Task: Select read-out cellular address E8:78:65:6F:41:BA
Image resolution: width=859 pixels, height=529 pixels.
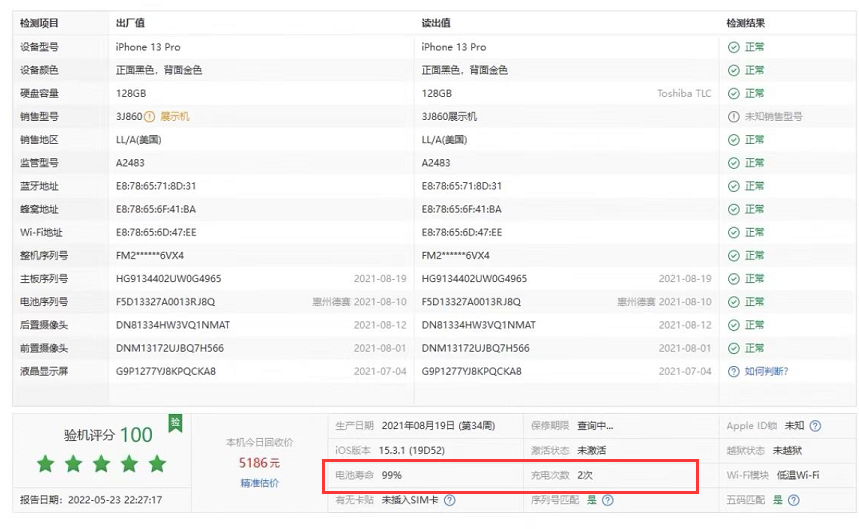Action: tap(461, 209)
